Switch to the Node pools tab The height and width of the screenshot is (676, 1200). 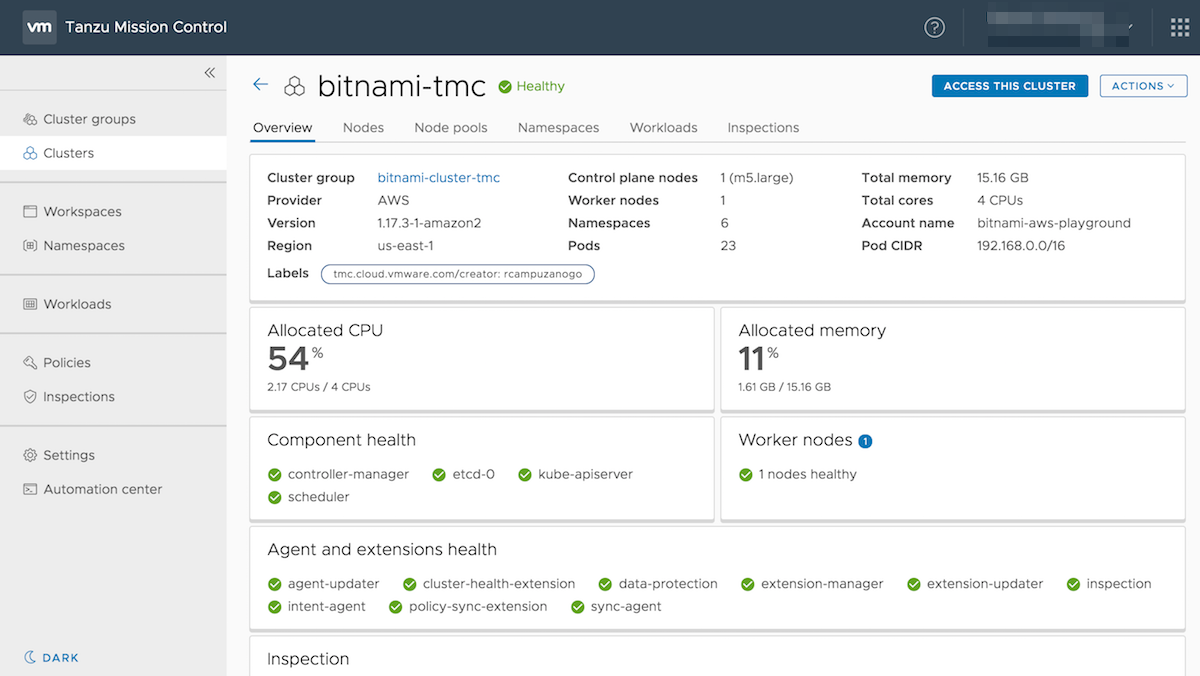[x=451, y=128]
